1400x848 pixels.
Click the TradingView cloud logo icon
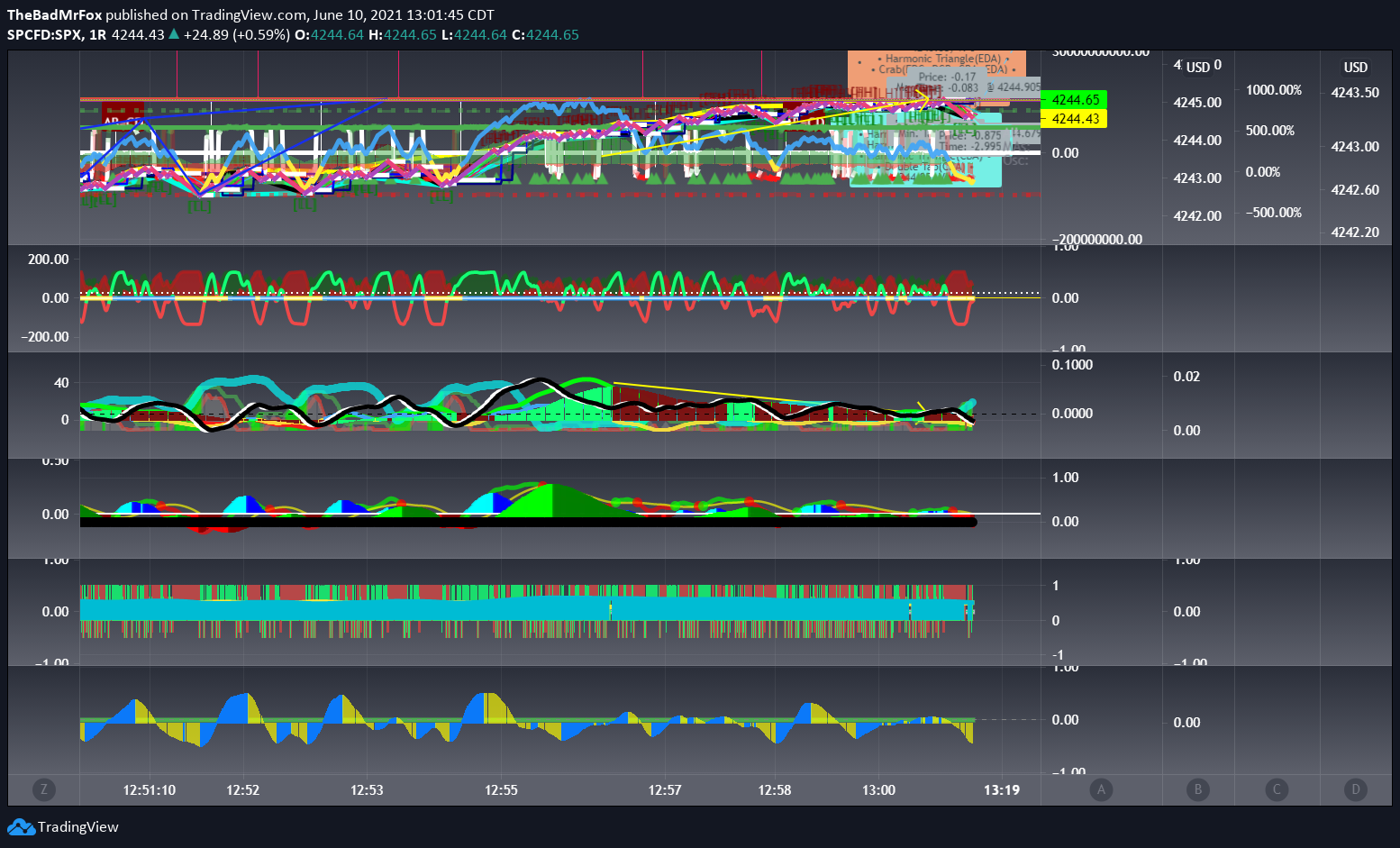point(21,827)
